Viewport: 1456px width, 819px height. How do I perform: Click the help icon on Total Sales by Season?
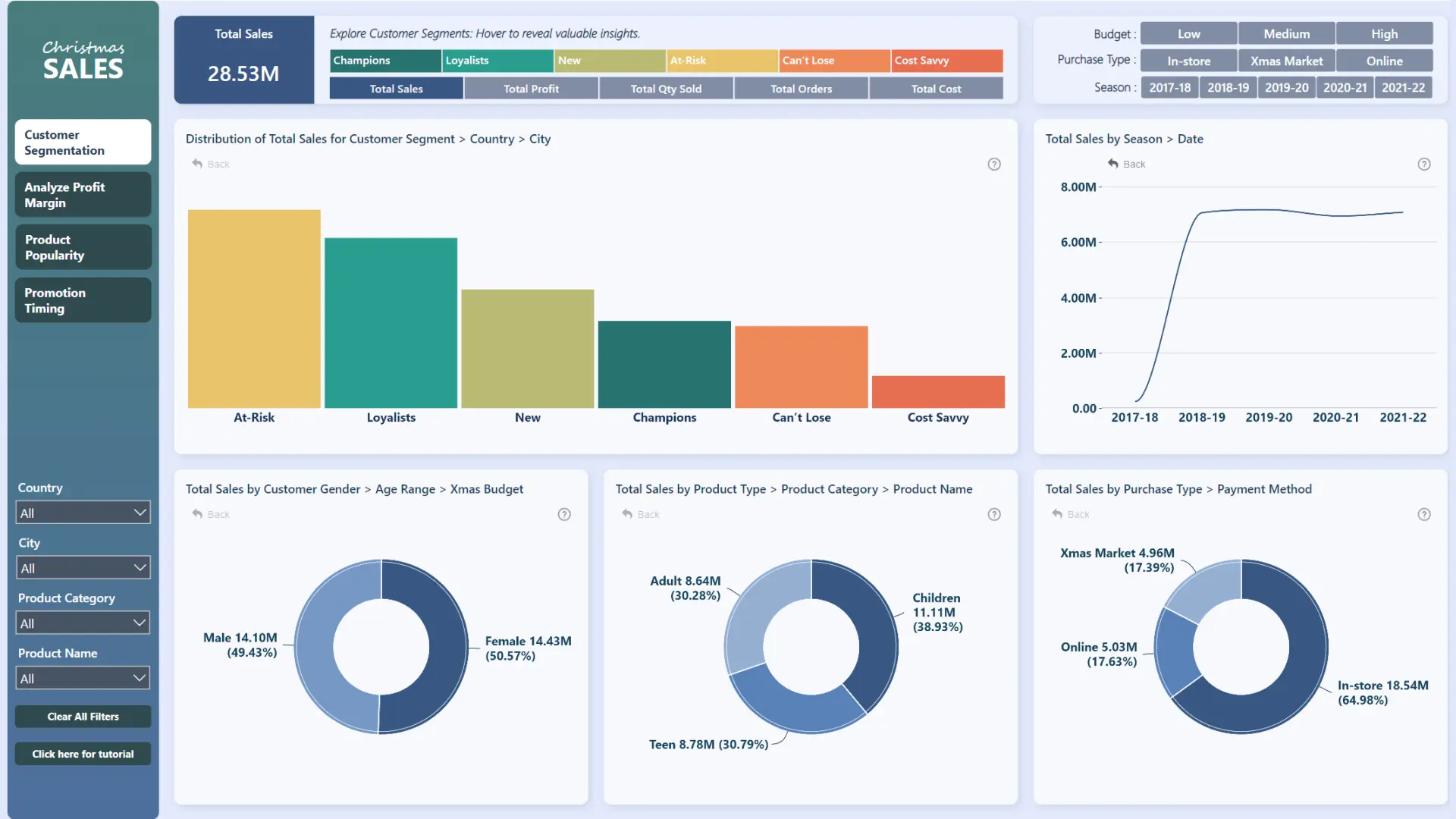[1424, 164]
